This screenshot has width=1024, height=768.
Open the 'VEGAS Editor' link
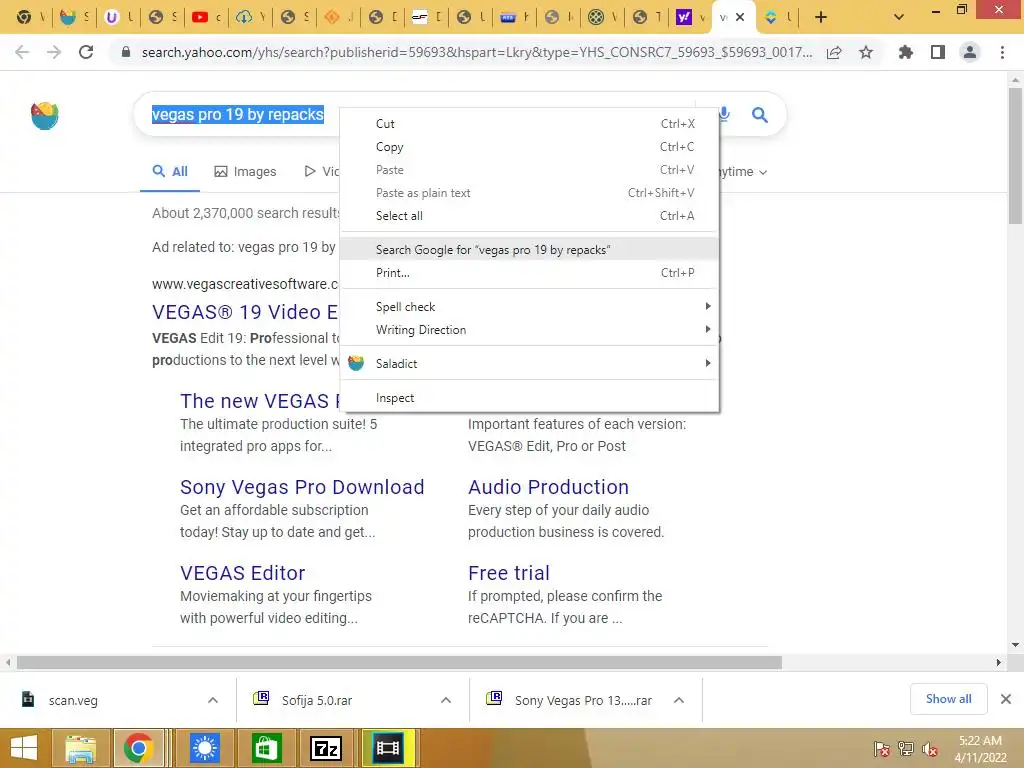point(242,573)
